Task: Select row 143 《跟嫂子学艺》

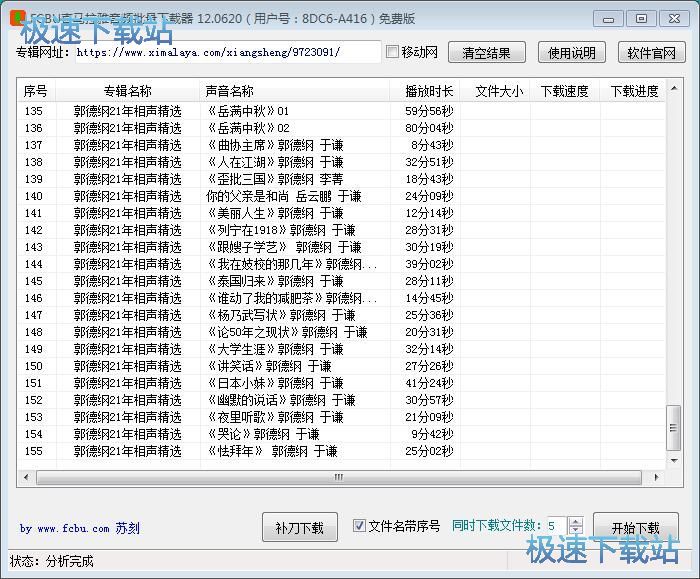Action: pyautogui.click(x=342, y=247)
